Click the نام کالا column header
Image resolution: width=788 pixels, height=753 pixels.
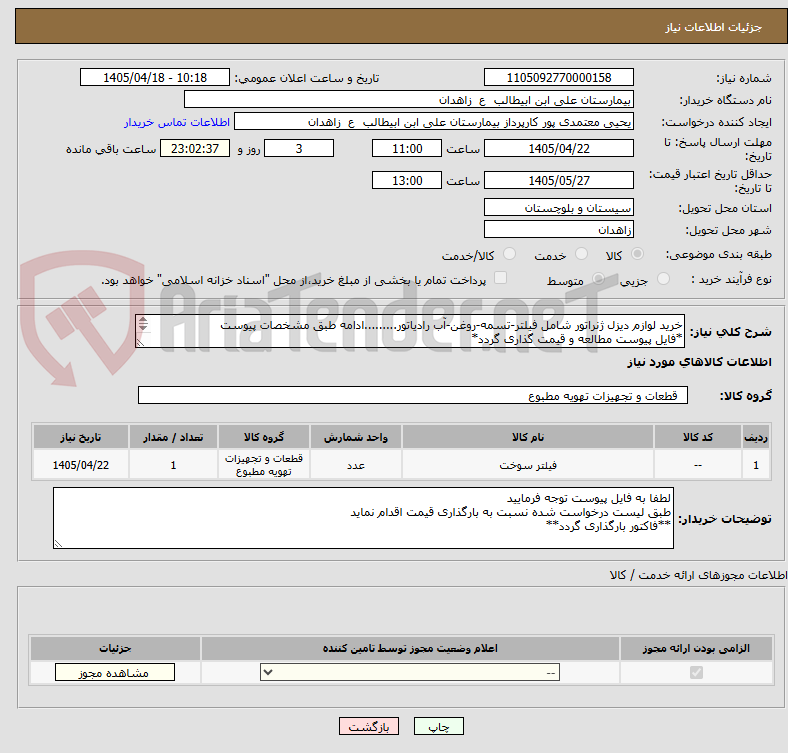[x=528, y=437]
